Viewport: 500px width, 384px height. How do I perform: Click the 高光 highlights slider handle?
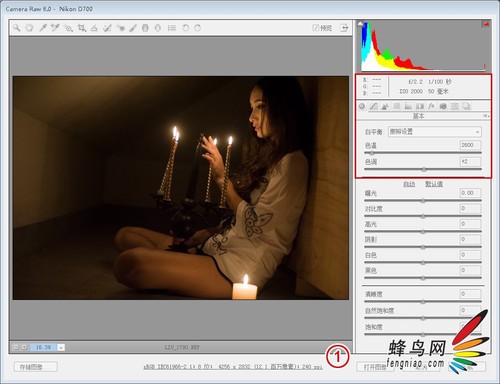(423, 232)
